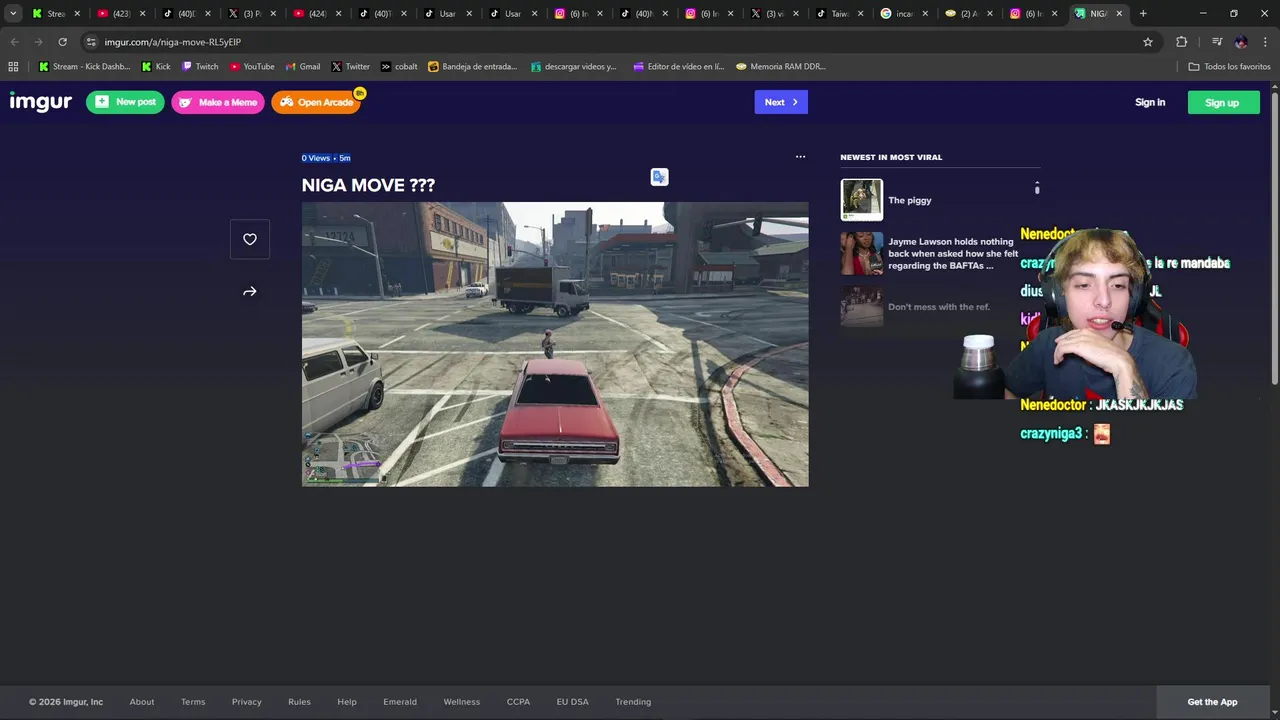Click Sign in
Screen dimensions: 1280x720
click(1150, 102)
